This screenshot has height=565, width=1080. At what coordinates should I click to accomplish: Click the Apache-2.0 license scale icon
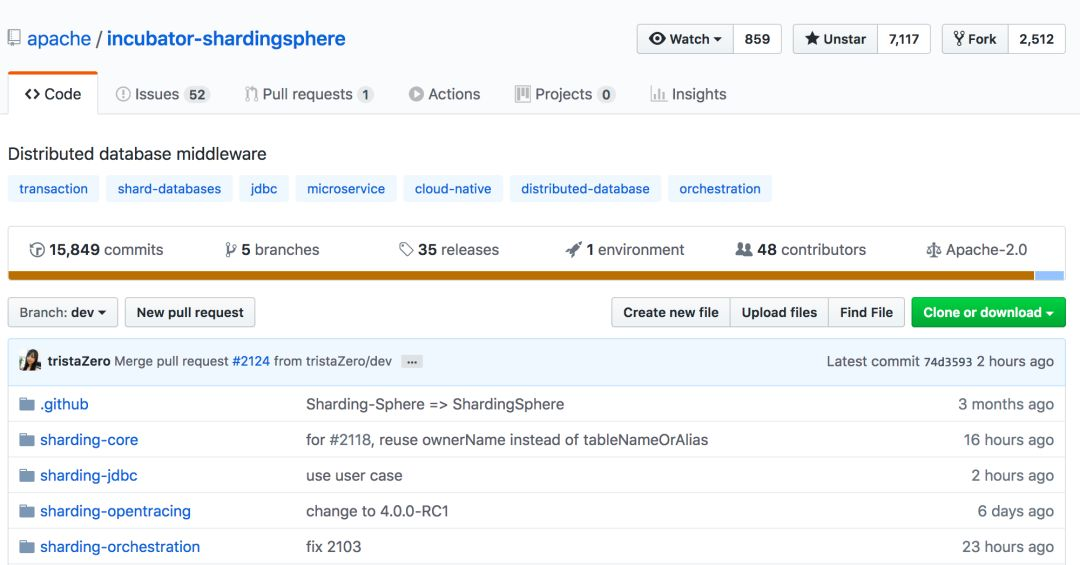pyautogui.click(x=934, y=250)
